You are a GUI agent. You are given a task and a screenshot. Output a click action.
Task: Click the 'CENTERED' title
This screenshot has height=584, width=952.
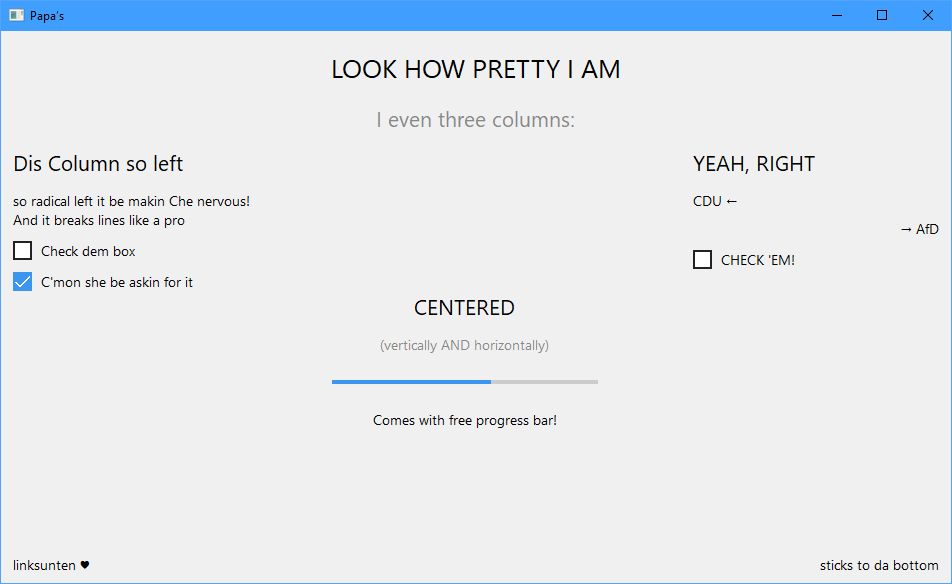tap(464, 308)
